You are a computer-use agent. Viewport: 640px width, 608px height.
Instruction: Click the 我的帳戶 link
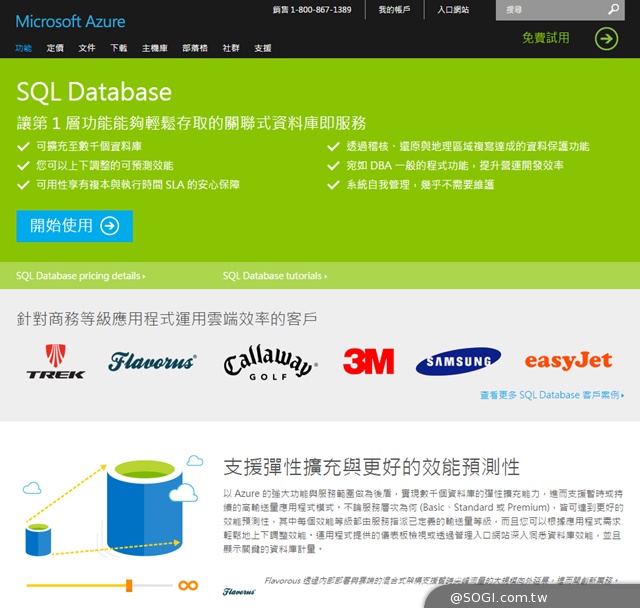click(x=394, y=9)
